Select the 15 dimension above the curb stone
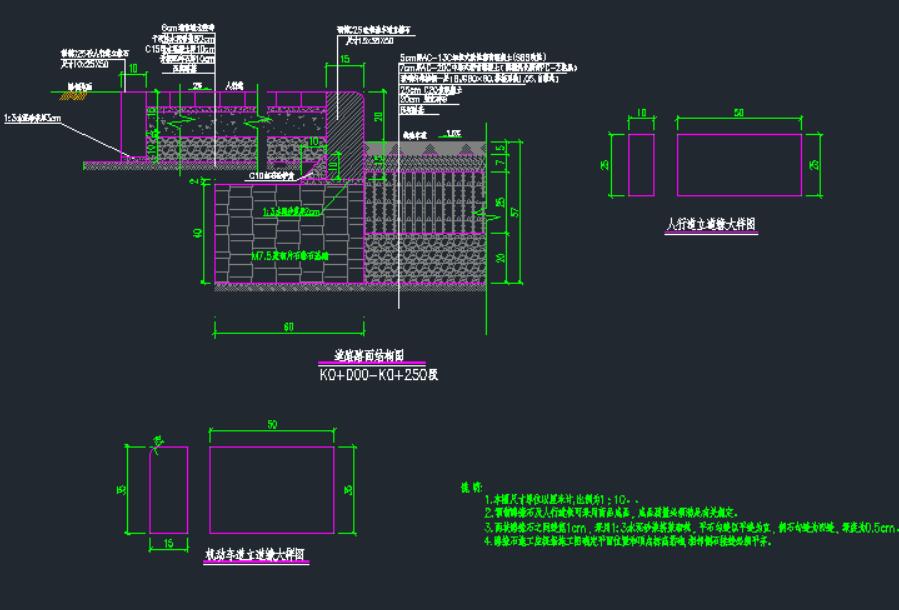The image size is (899, 610). click(344, 59)
